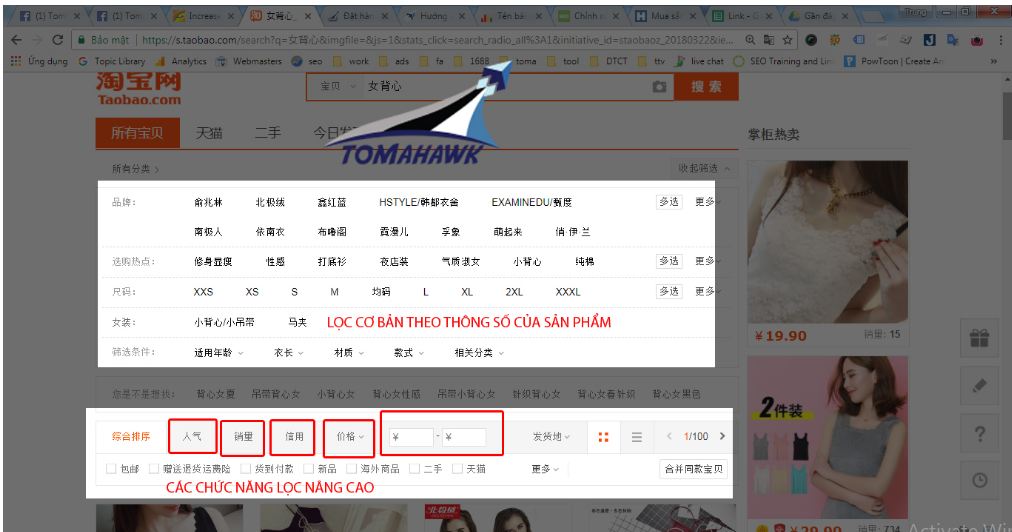This screenshot has height=532, width=1012.
Task: Open the PowToon bookmark
Action: click(x=894, y=61)
